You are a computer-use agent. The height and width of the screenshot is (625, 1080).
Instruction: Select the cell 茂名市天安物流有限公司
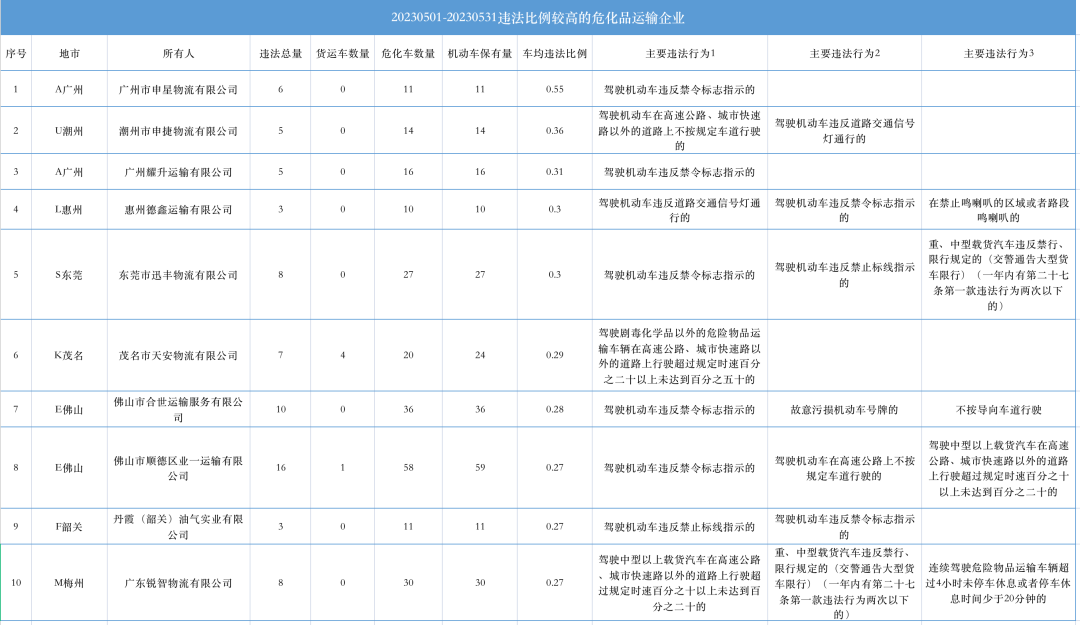pyautogui.click(x=178, y=355)
